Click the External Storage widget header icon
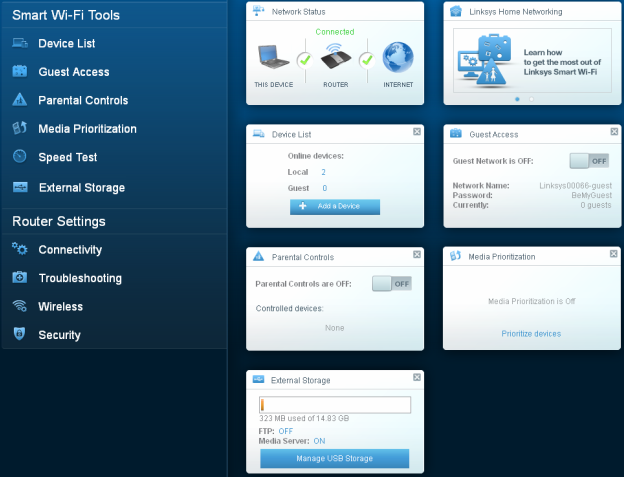Screen dimensions: 625x477 (258, 379)
